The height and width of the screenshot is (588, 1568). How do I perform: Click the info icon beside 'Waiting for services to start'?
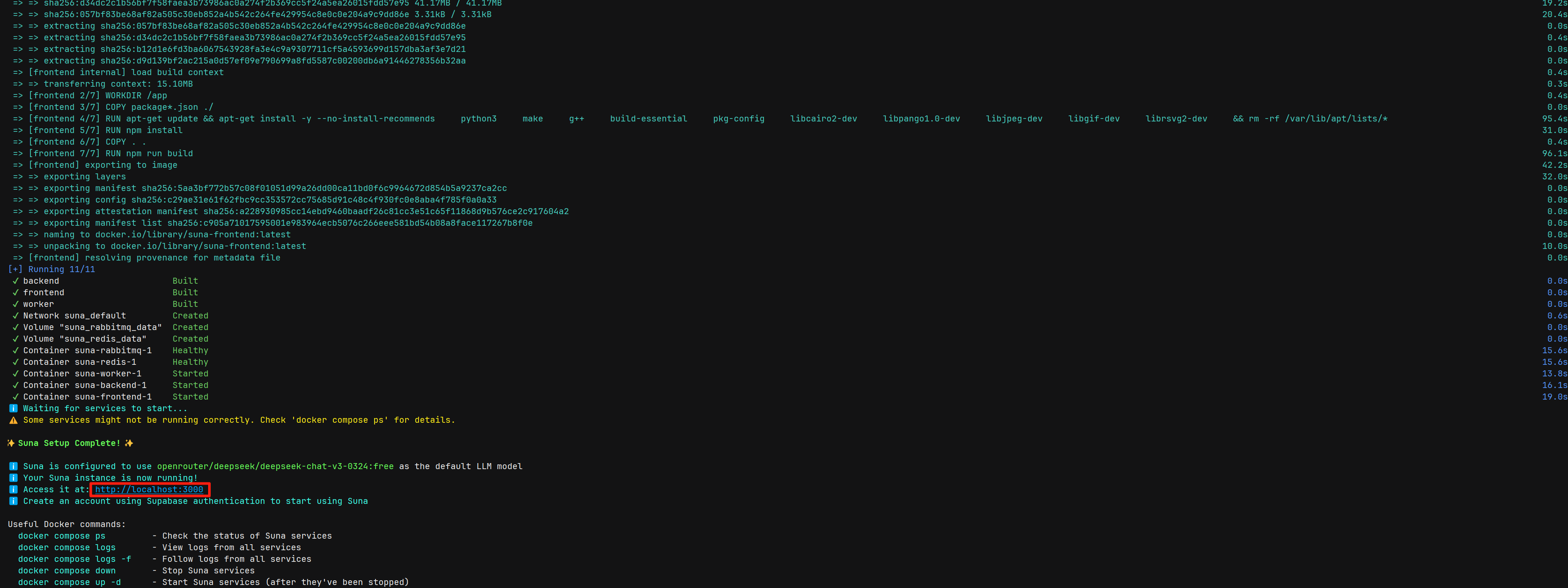click(13, 409)
